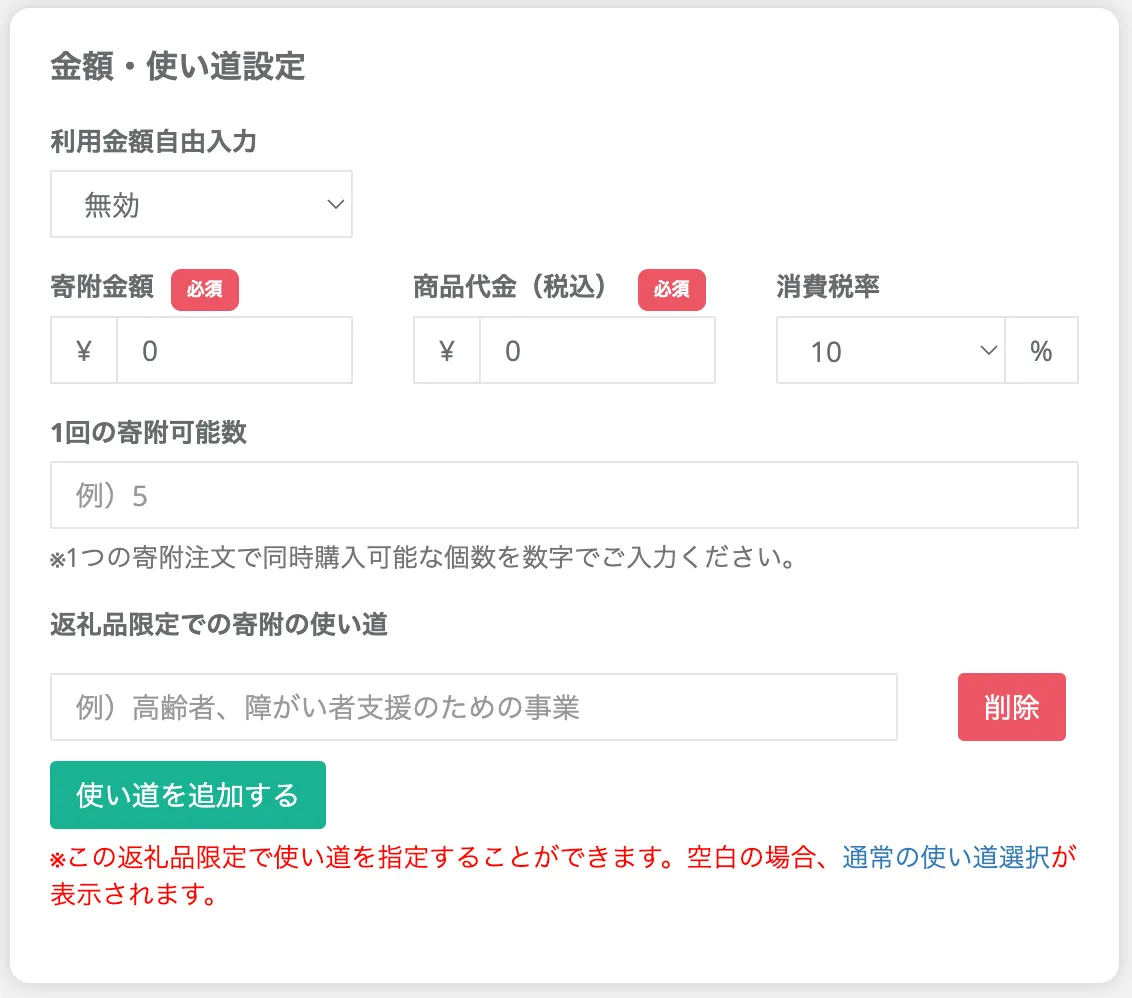
Task: Click the % suffix of 消費税率
Action: pos(1041,350)
